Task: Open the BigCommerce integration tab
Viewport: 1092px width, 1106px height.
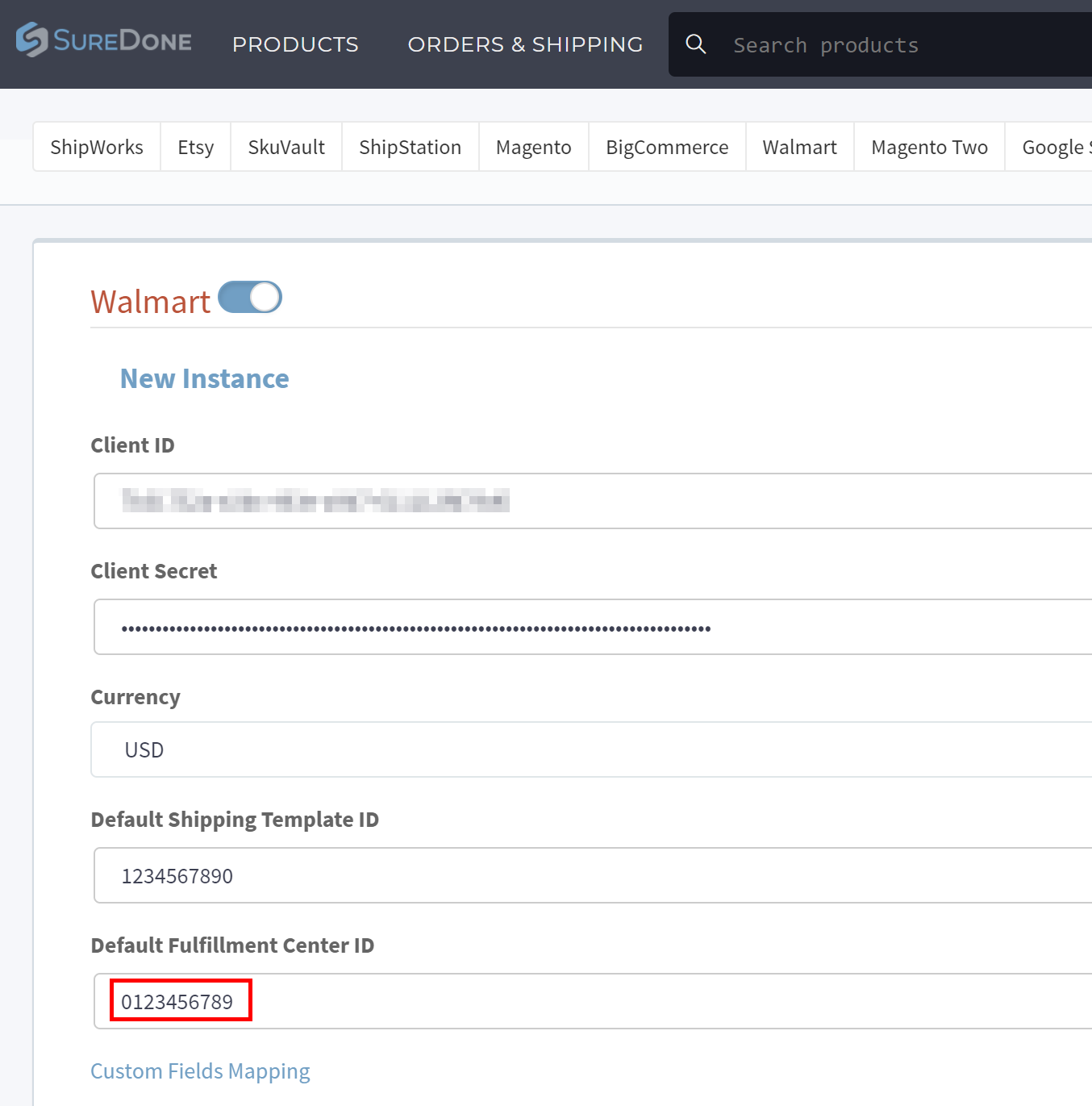Action: tap(667, 146)
